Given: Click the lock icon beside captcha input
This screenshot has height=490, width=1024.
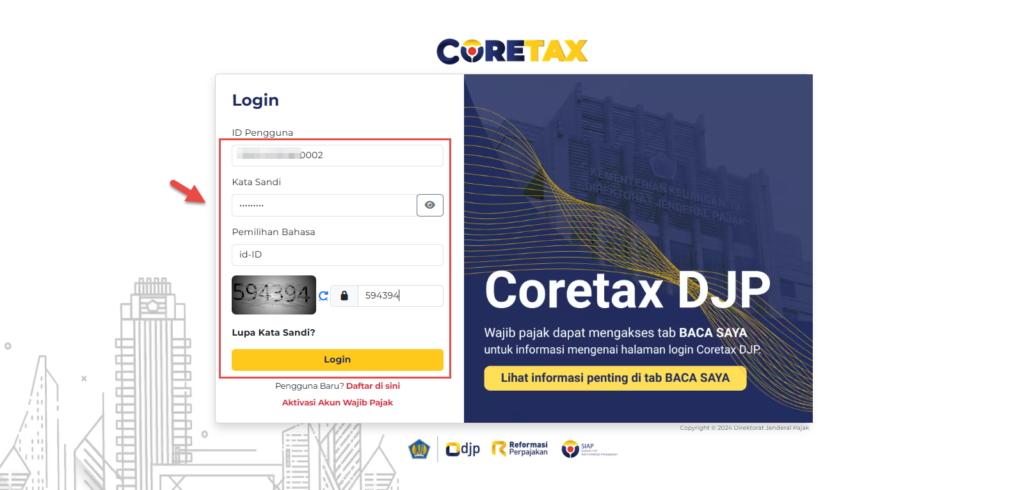Looking at the screenshot, I should [x=344, y=296].
